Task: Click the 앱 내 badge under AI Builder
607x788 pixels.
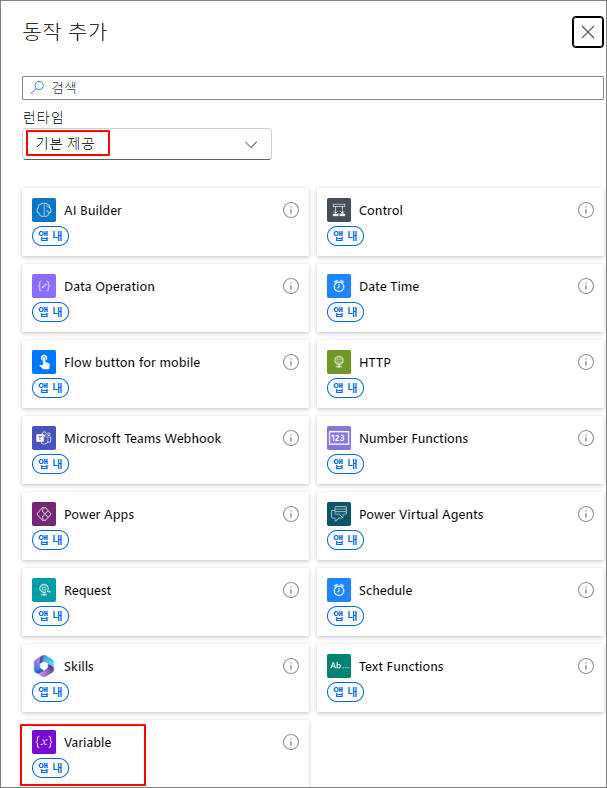Action: click(x=50, y=236)
